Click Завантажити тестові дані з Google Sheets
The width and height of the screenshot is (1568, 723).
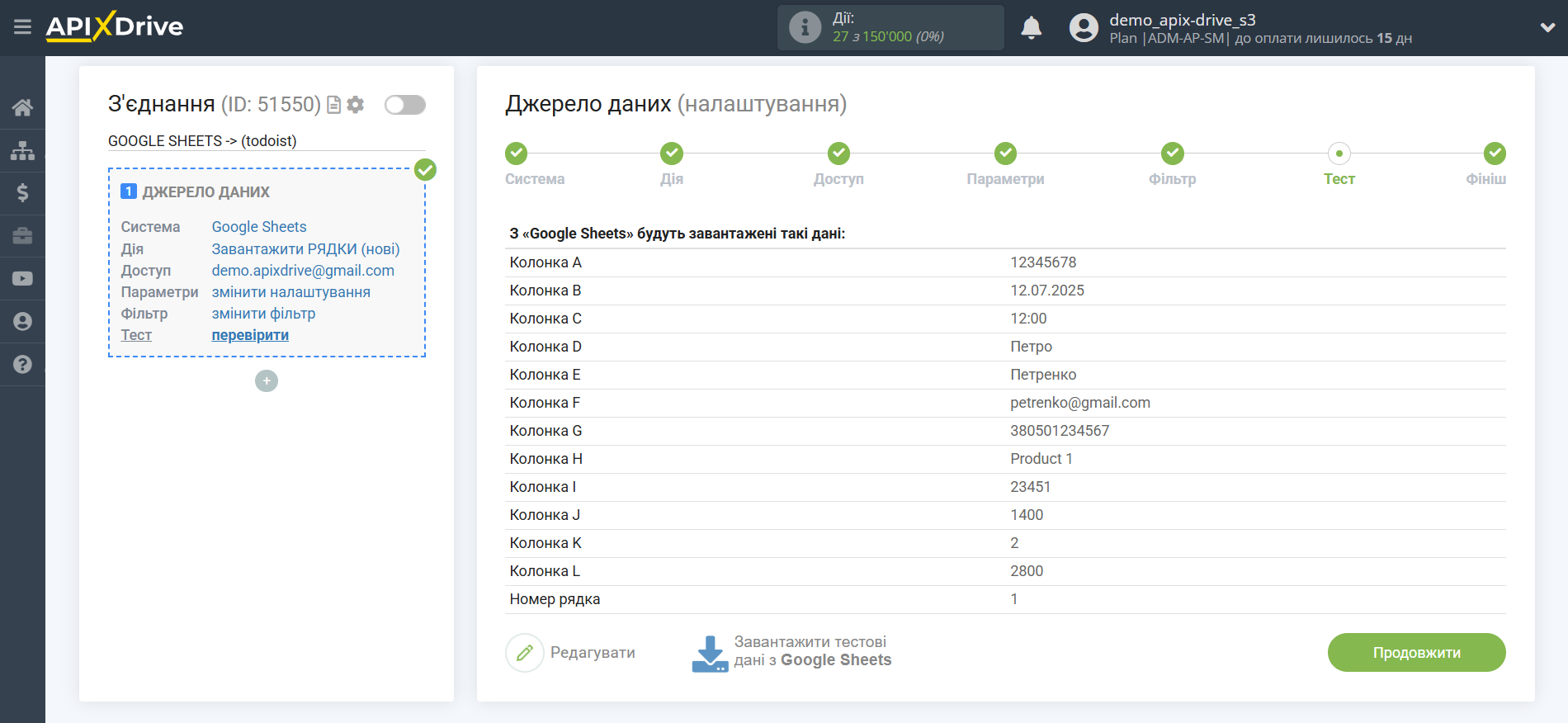[813, 651]
